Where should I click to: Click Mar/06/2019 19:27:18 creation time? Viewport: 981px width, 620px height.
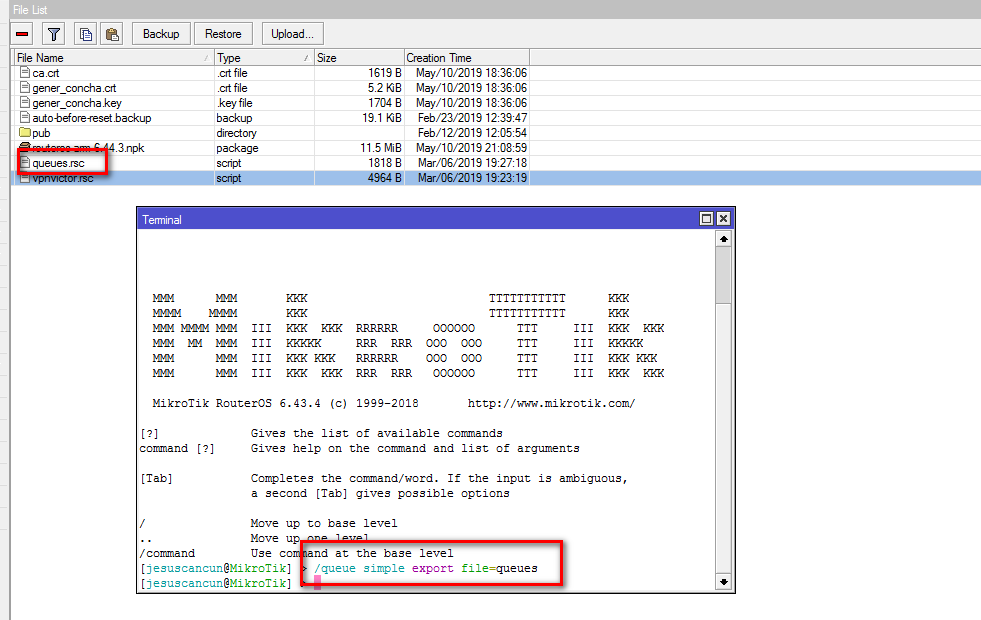point(472,163)
